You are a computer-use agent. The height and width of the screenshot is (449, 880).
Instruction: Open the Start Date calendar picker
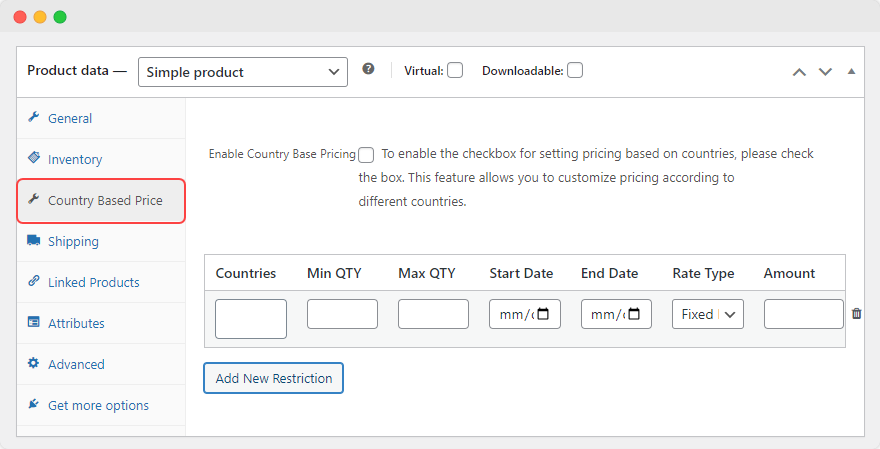(543, 314)
